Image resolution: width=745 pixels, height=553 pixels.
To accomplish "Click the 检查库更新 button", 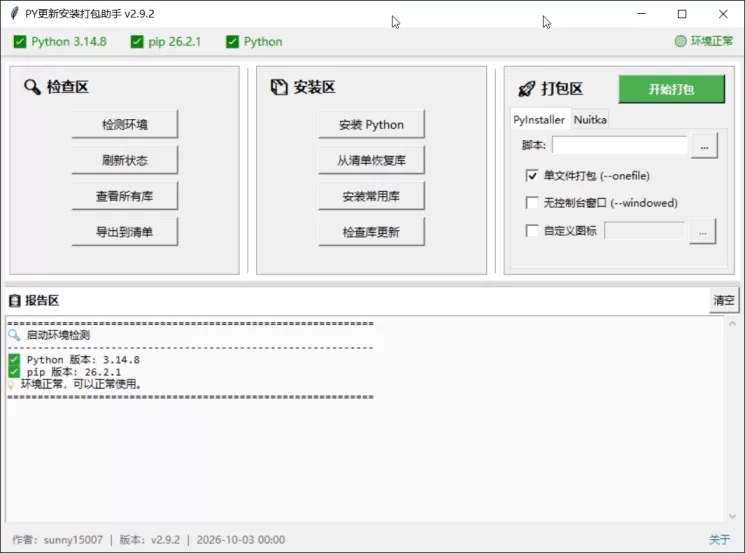I will point(372,232).
